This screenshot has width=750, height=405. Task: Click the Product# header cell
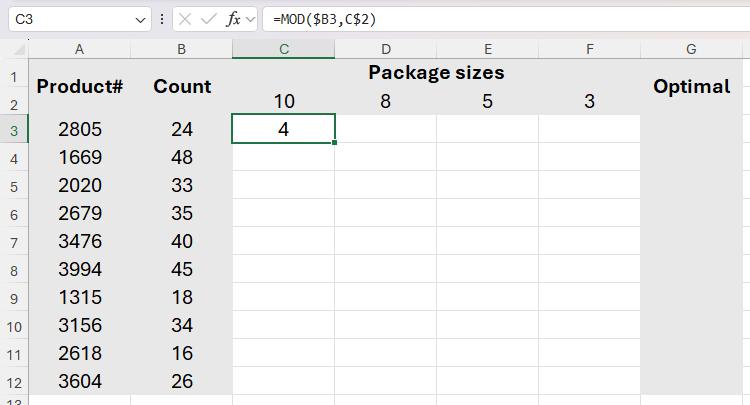click(80, 87)
